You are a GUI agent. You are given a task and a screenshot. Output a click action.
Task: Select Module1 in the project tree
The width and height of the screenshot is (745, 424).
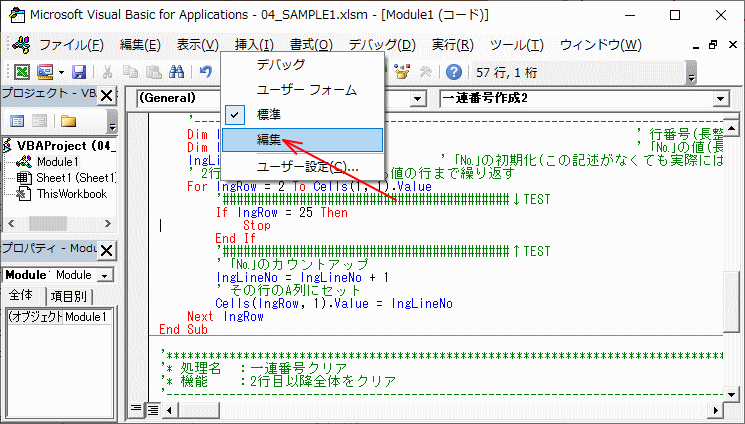[58, 162]
